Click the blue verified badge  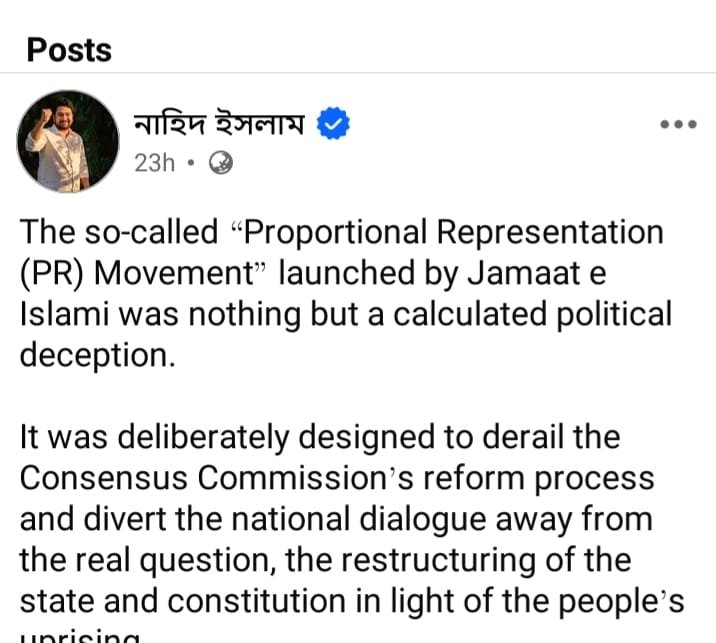332,125
